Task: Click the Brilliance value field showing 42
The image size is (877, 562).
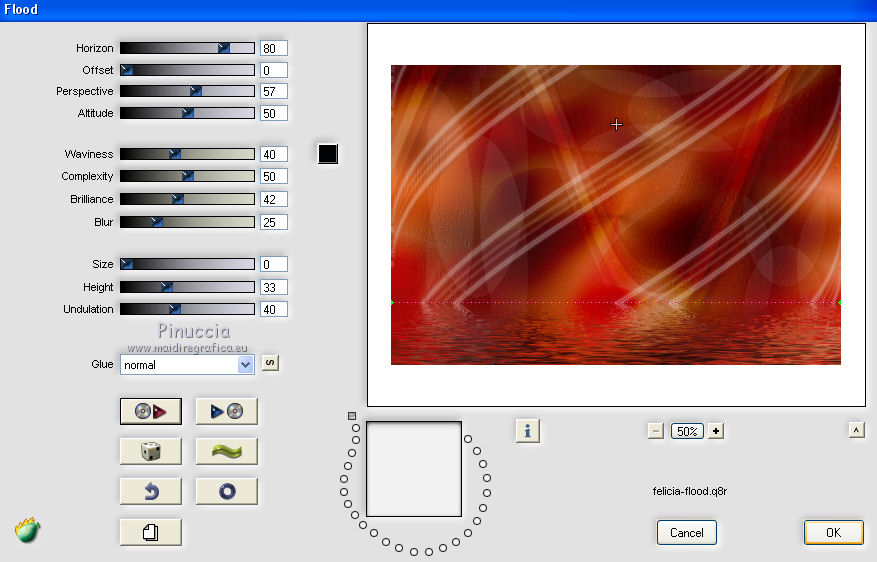Action: point(274,200)
